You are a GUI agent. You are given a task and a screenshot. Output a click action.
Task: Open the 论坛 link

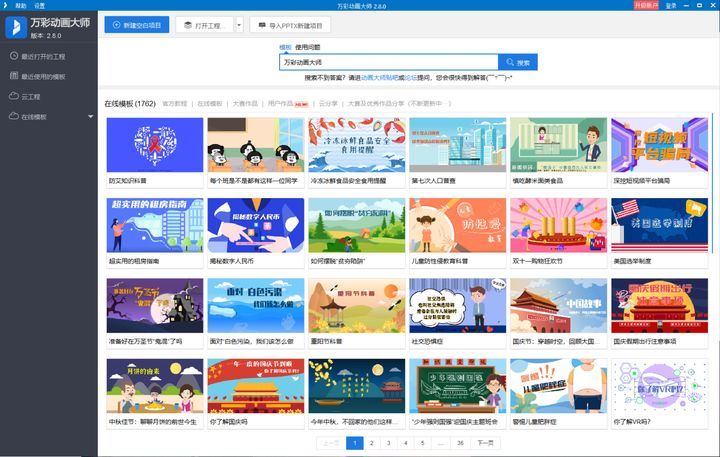click(x=411, y=78)
